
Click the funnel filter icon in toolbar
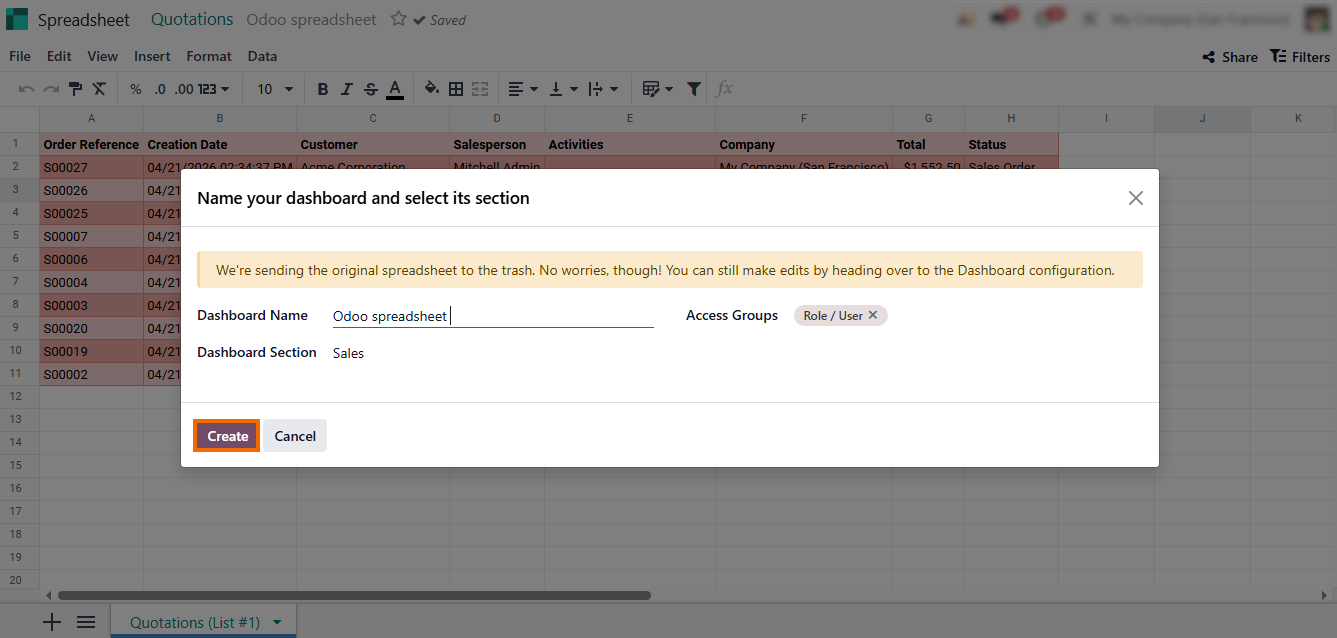pos(694,89)
